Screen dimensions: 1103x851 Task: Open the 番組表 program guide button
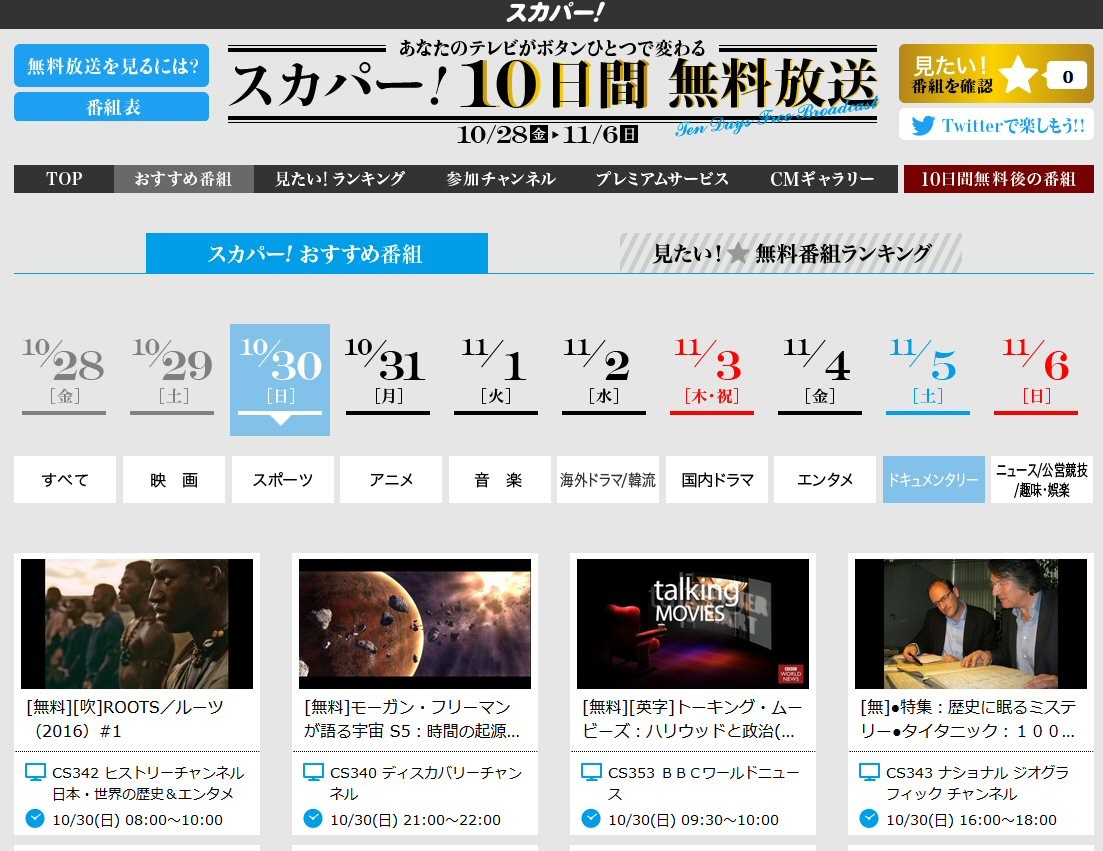click(112, 107)
